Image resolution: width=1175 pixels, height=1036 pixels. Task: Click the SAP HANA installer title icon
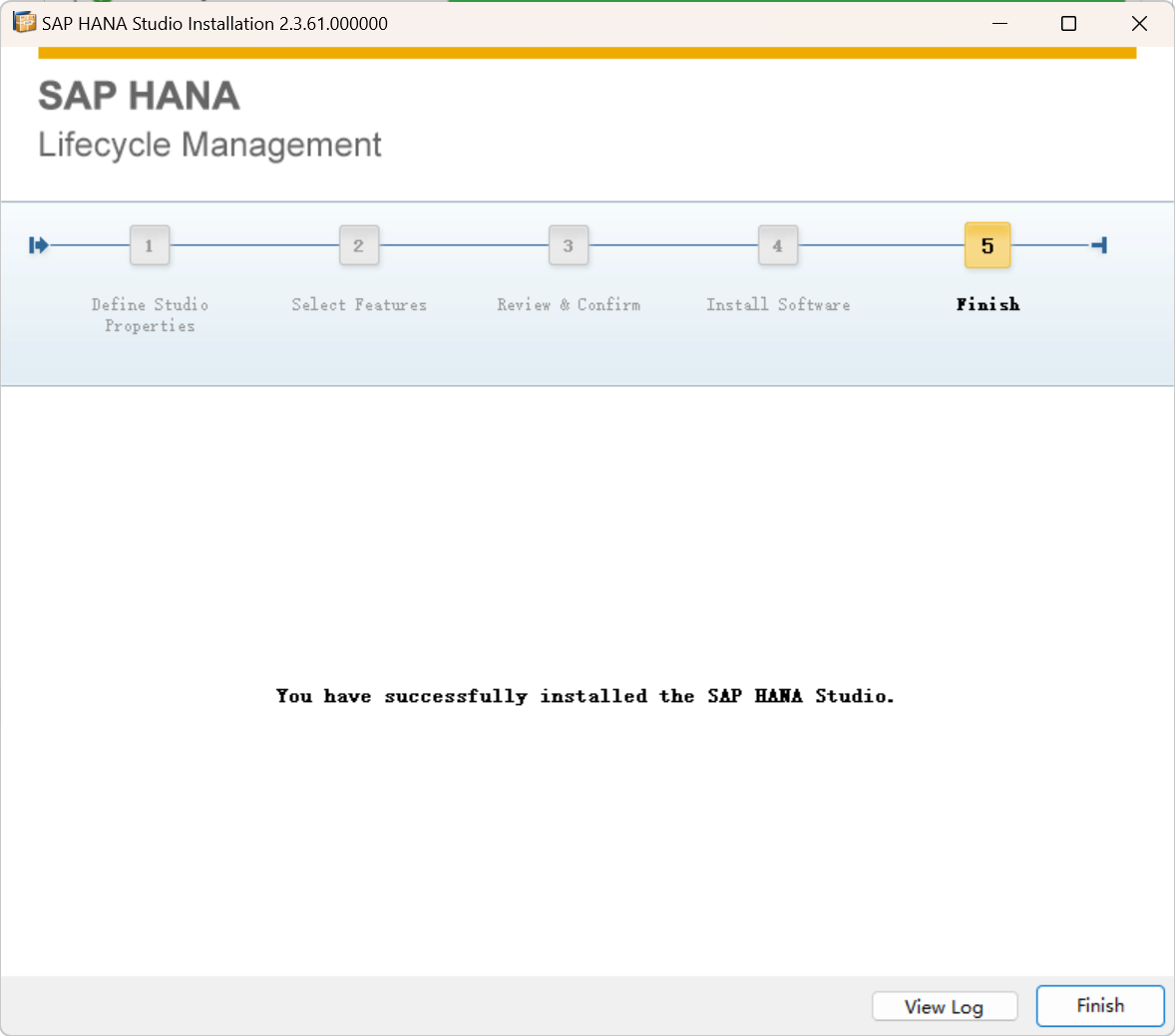click(x=24, y=23)
